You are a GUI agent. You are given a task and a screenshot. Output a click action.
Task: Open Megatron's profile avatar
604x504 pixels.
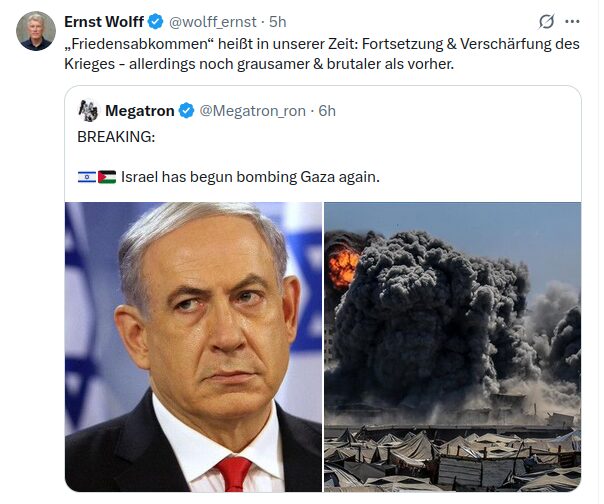pos(88,111)
